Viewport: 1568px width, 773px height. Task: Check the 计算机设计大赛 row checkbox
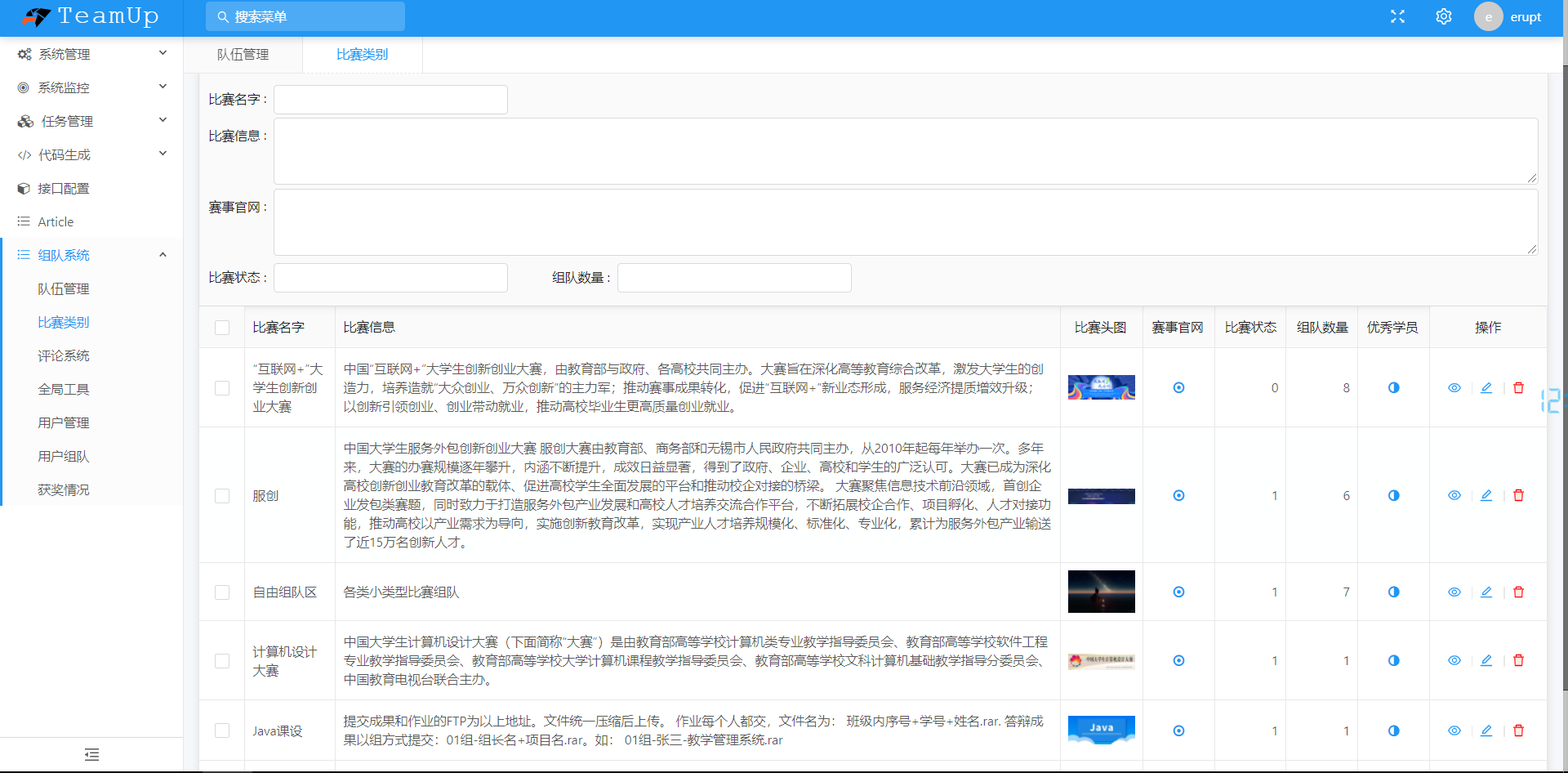(x=222, y=661)
